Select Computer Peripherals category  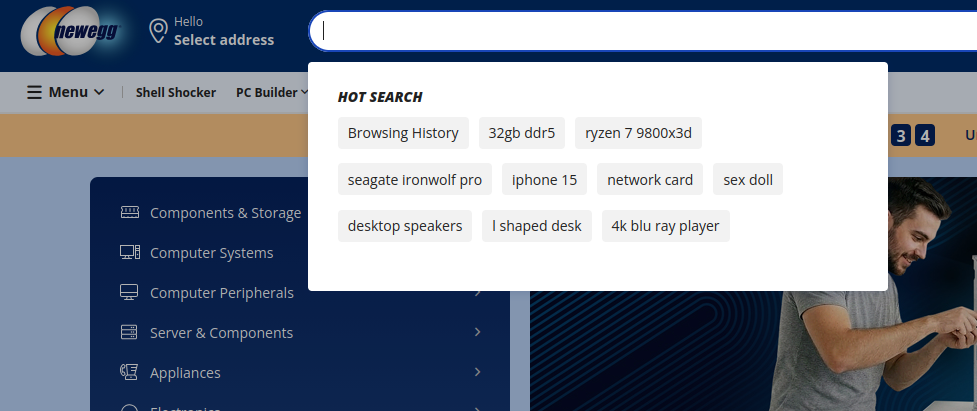[x=222, y=293]
